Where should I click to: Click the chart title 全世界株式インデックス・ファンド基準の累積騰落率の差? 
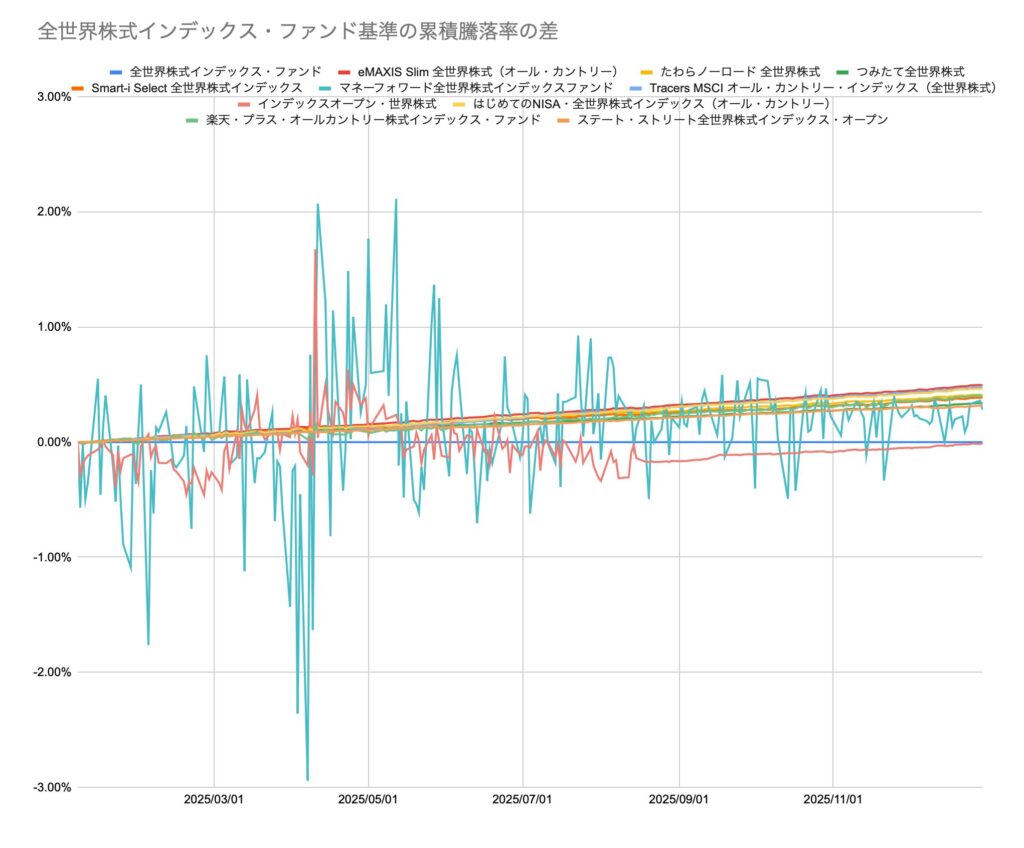click(x=297, y=31)
